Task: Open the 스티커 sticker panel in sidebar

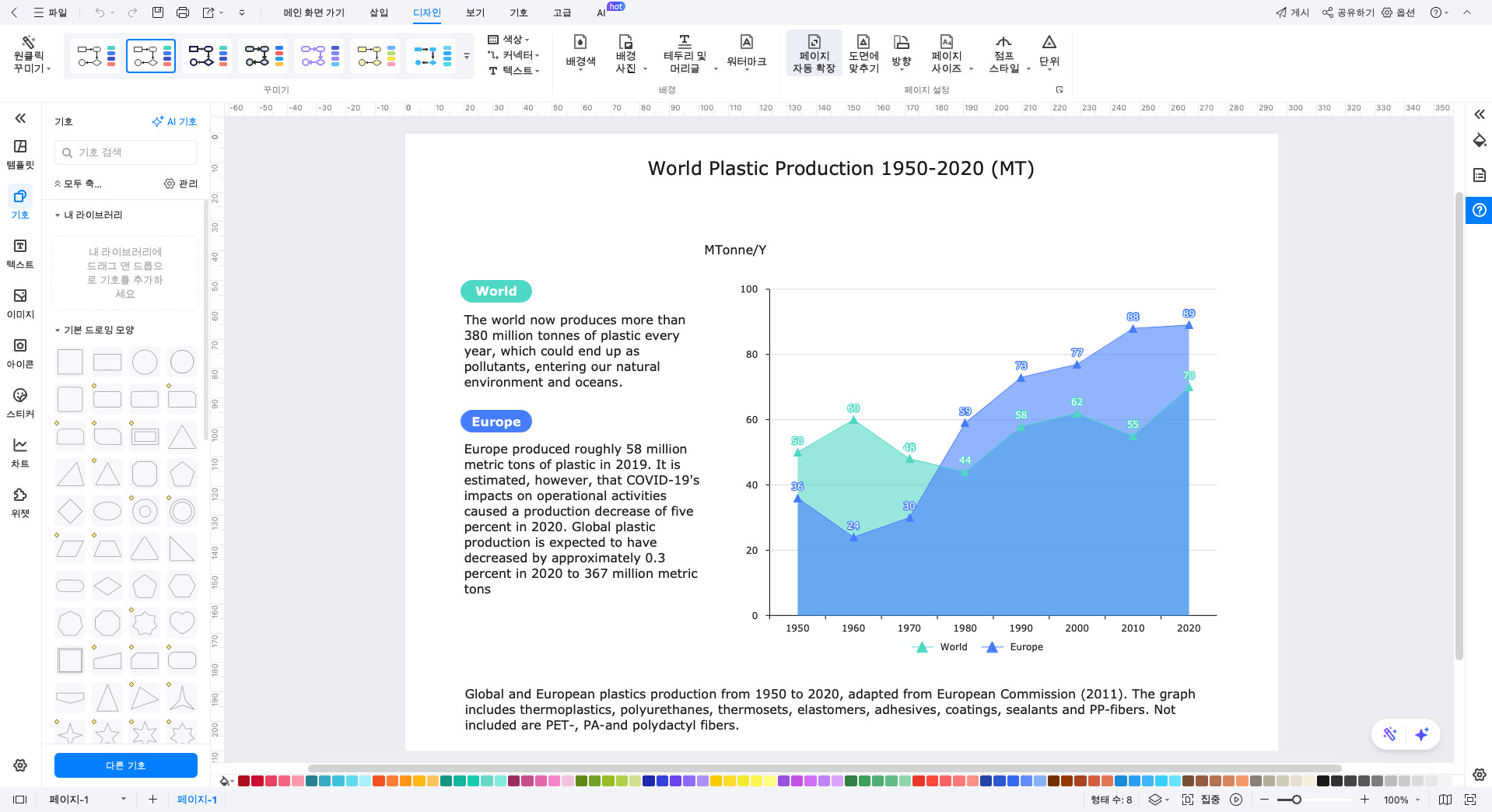Action: coord(20,403)
